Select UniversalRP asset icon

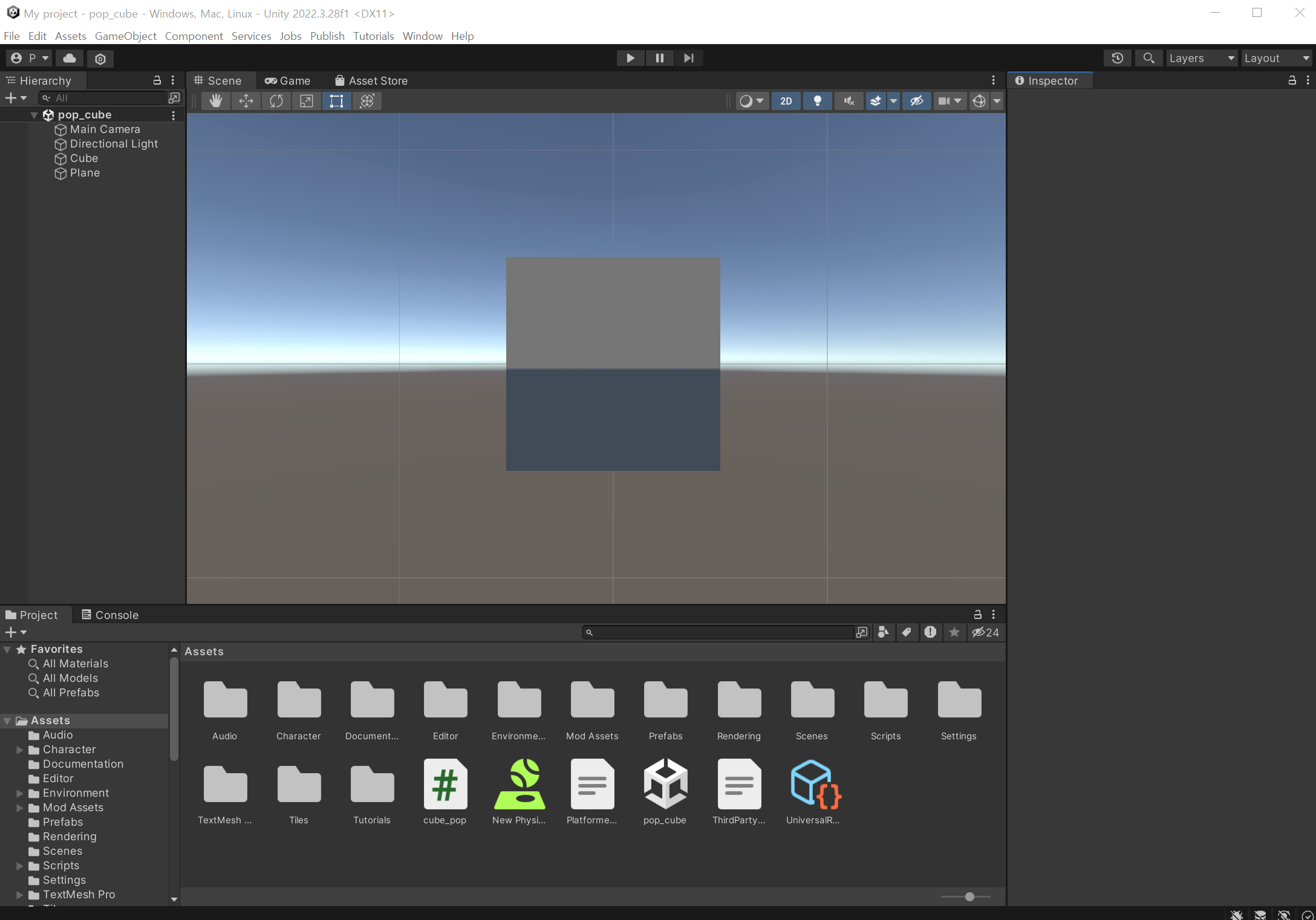(x=815, y=785)
